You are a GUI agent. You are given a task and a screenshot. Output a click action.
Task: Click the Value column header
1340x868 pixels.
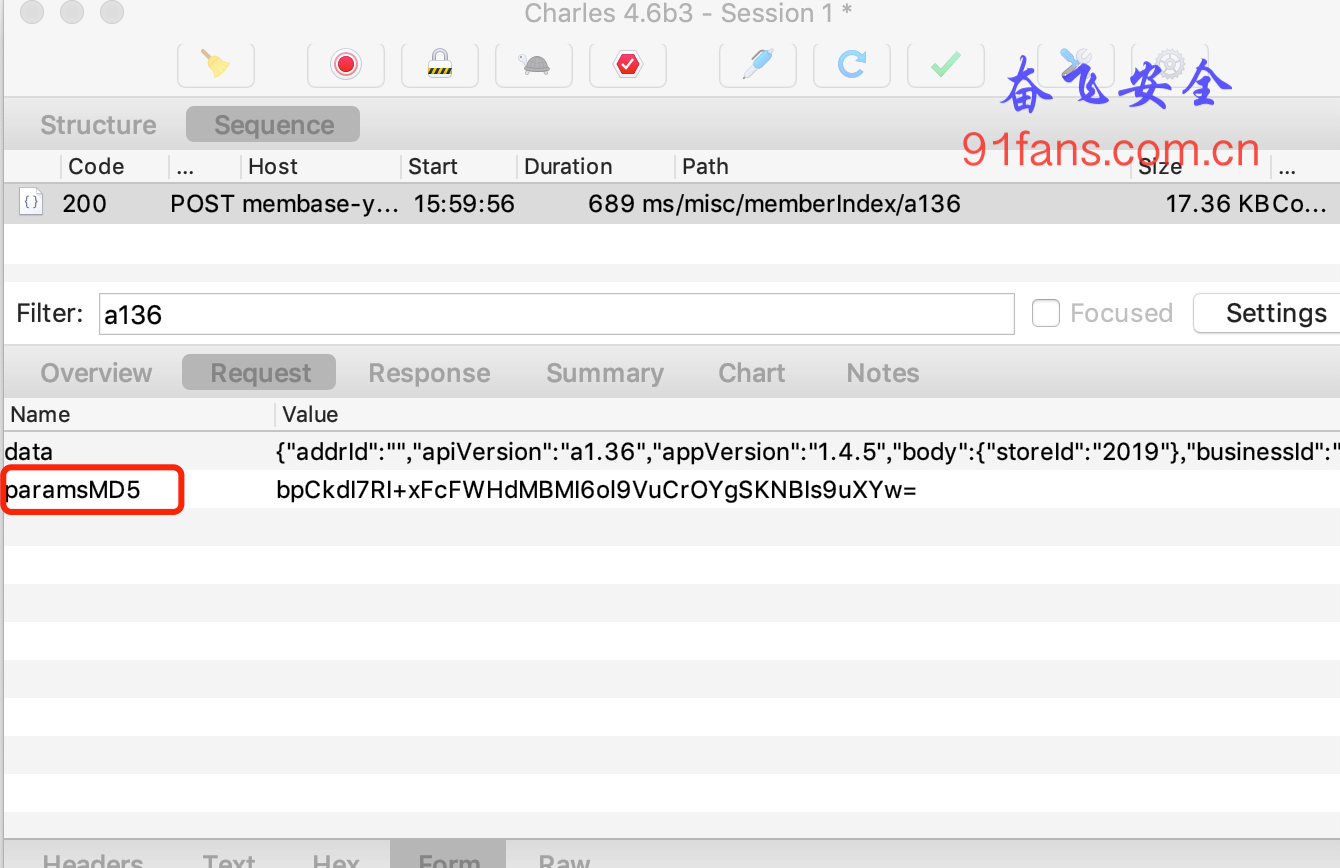(310, 414)
